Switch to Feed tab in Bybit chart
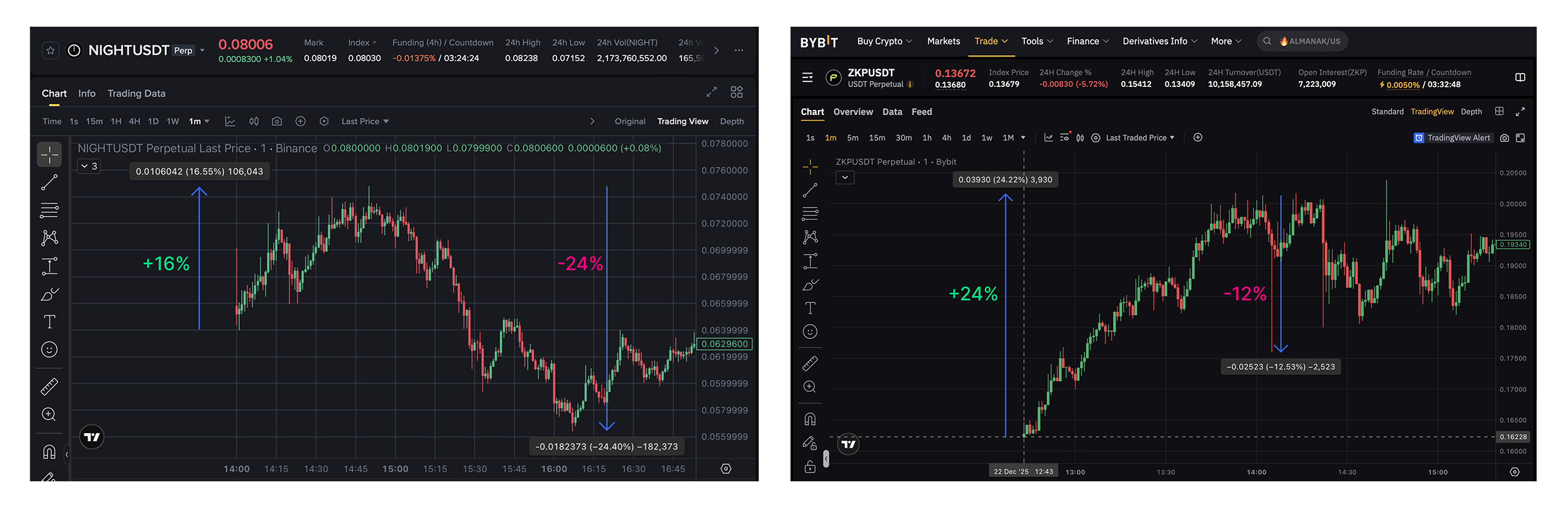The height and width of the screenshot is (508, 1568). pyautogui.click(x=922, y=112)
